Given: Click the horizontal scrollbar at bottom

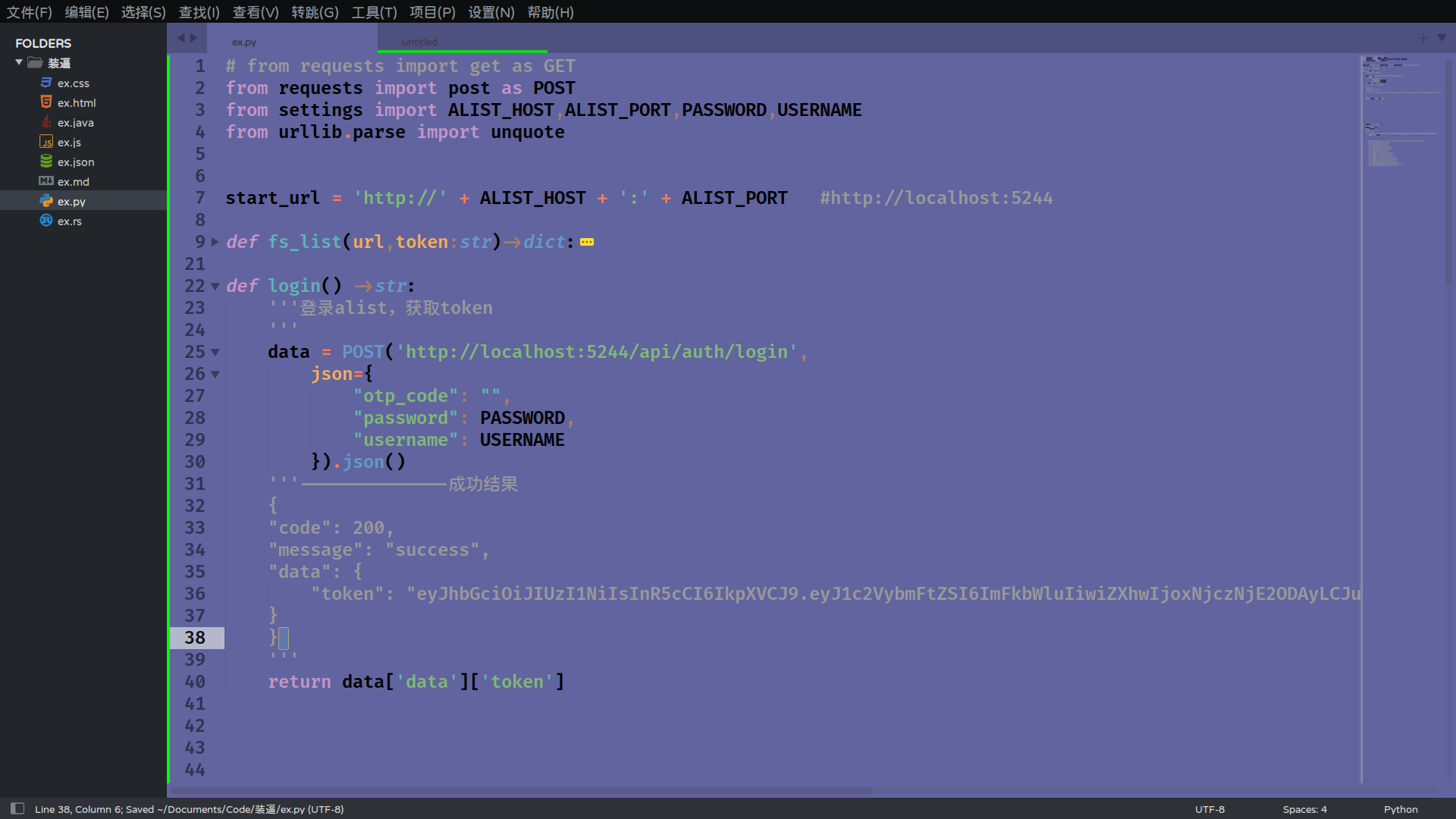Looking at the screenshot, I should [522, 790].
